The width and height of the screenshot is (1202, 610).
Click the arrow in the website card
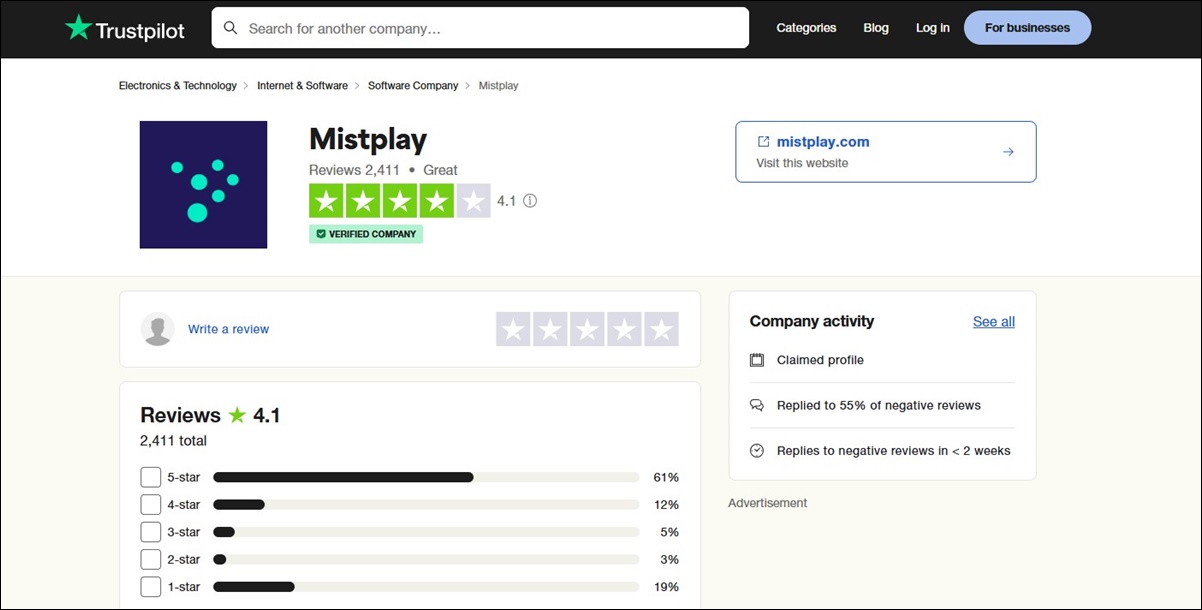(x=1008, y=152)
